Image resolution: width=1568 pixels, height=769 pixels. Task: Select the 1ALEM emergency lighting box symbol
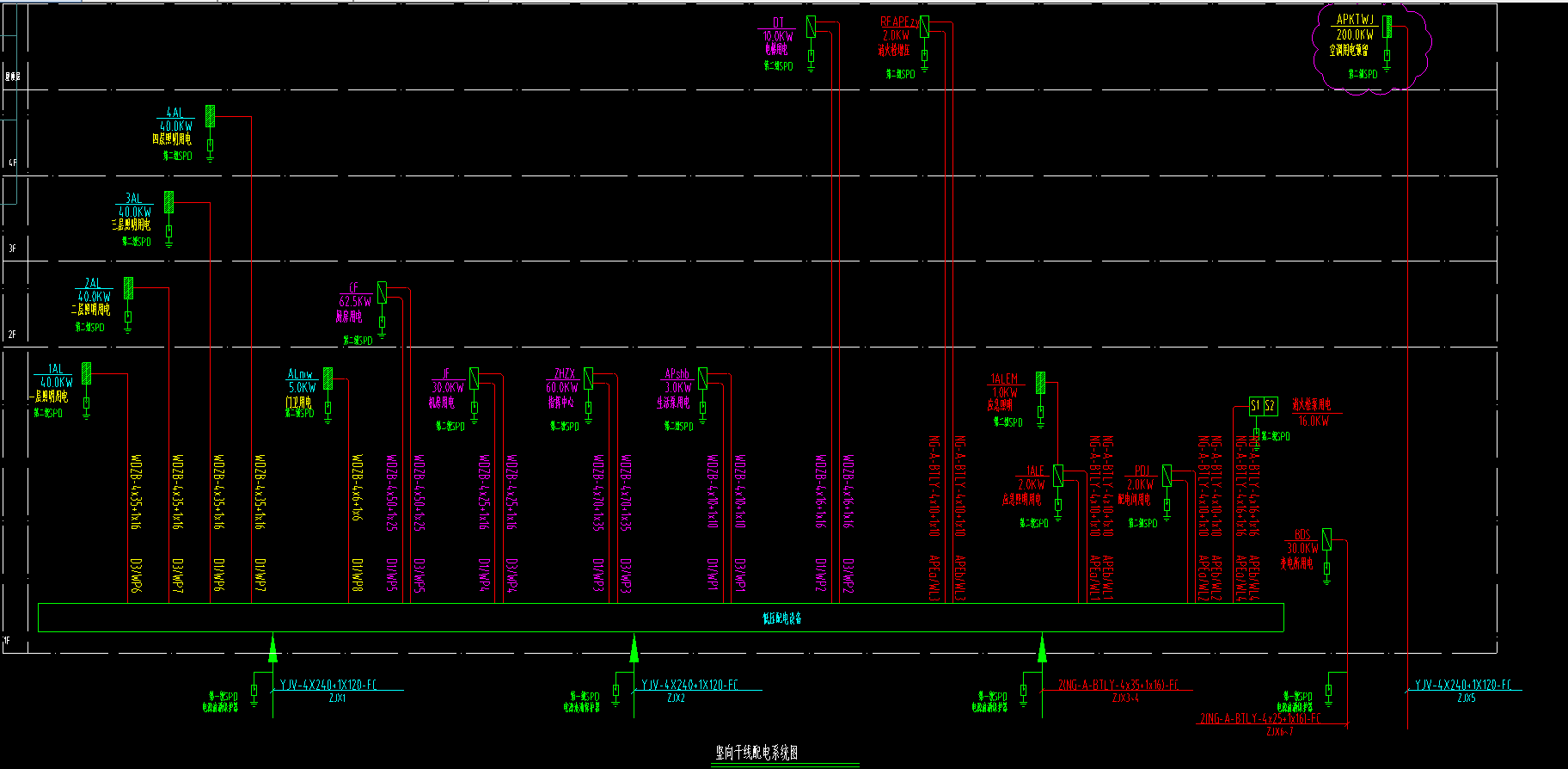click(x=1040, y=383)
